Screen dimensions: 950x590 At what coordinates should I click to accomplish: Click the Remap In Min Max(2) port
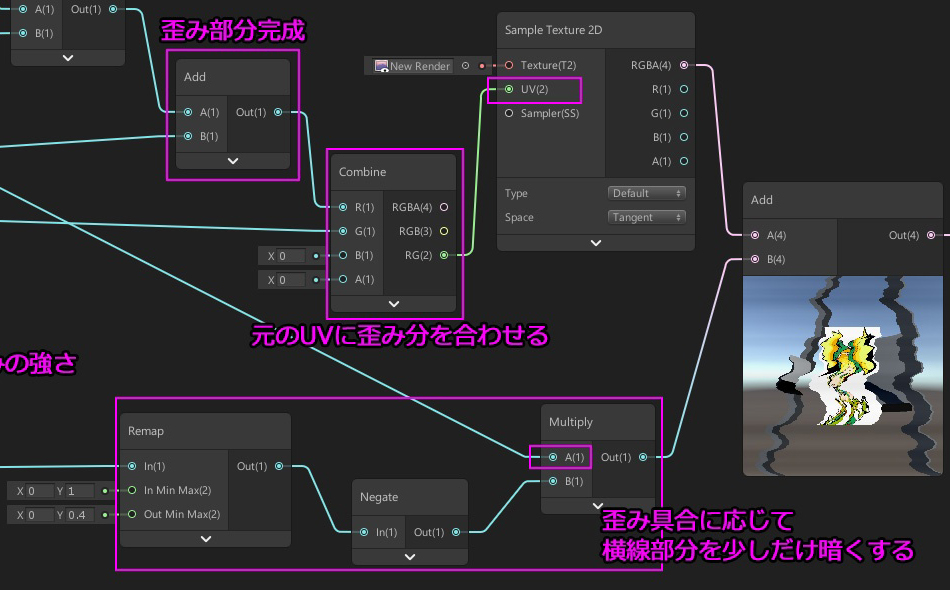coord(132,490)
